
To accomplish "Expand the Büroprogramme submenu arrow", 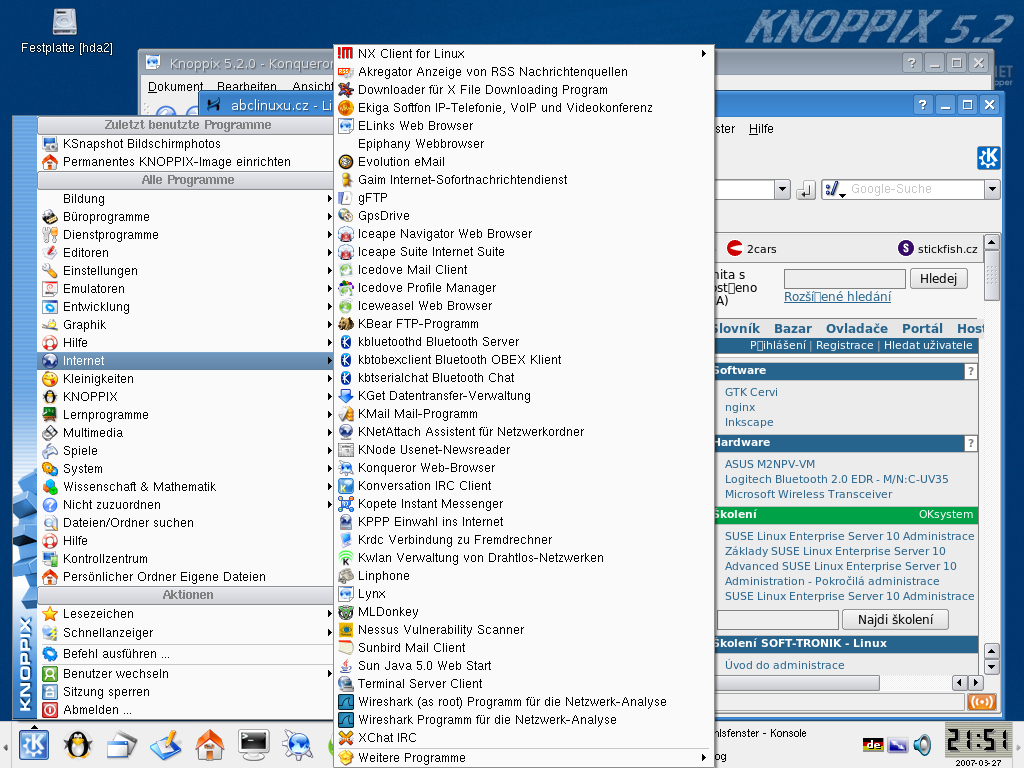I will tap(330, 217).
